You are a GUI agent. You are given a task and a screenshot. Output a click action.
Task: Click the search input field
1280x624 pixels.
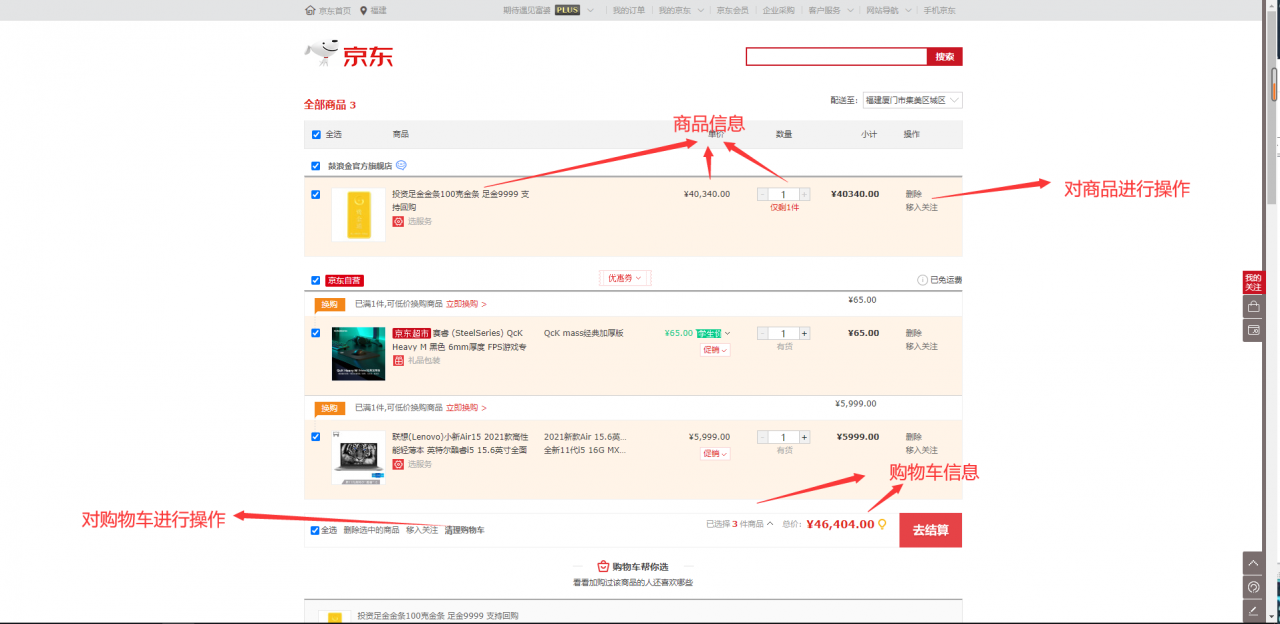[837, 57]
